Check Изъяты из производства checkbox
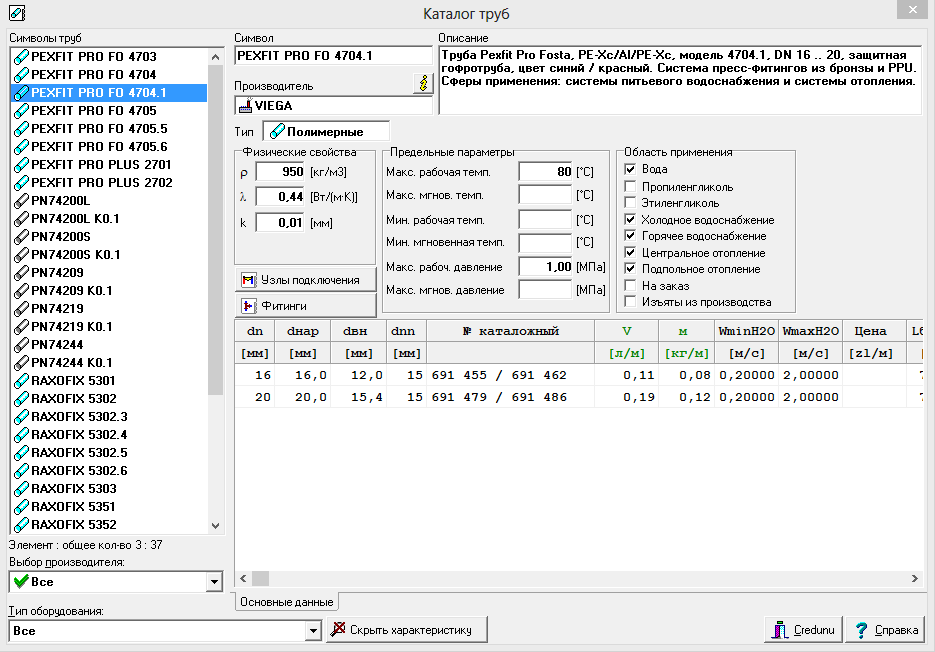The image size is (935, 652). pos(630,302)
